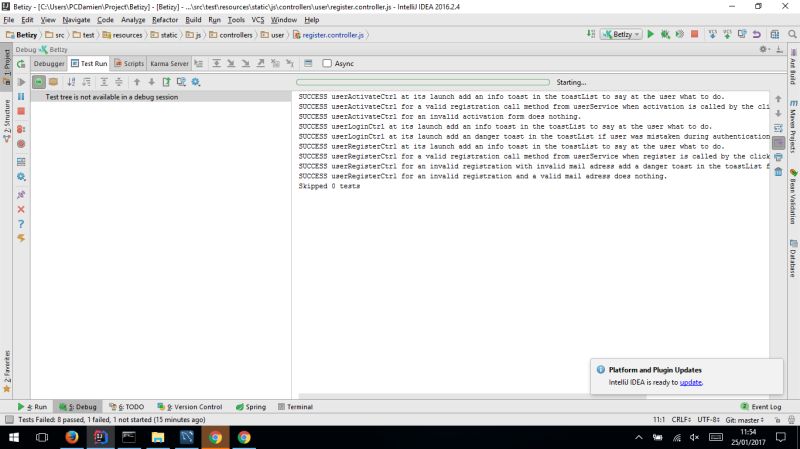Click Evaluate Expression calculator icon
This screenshot has width=800, height=449.
pos(308,63)
